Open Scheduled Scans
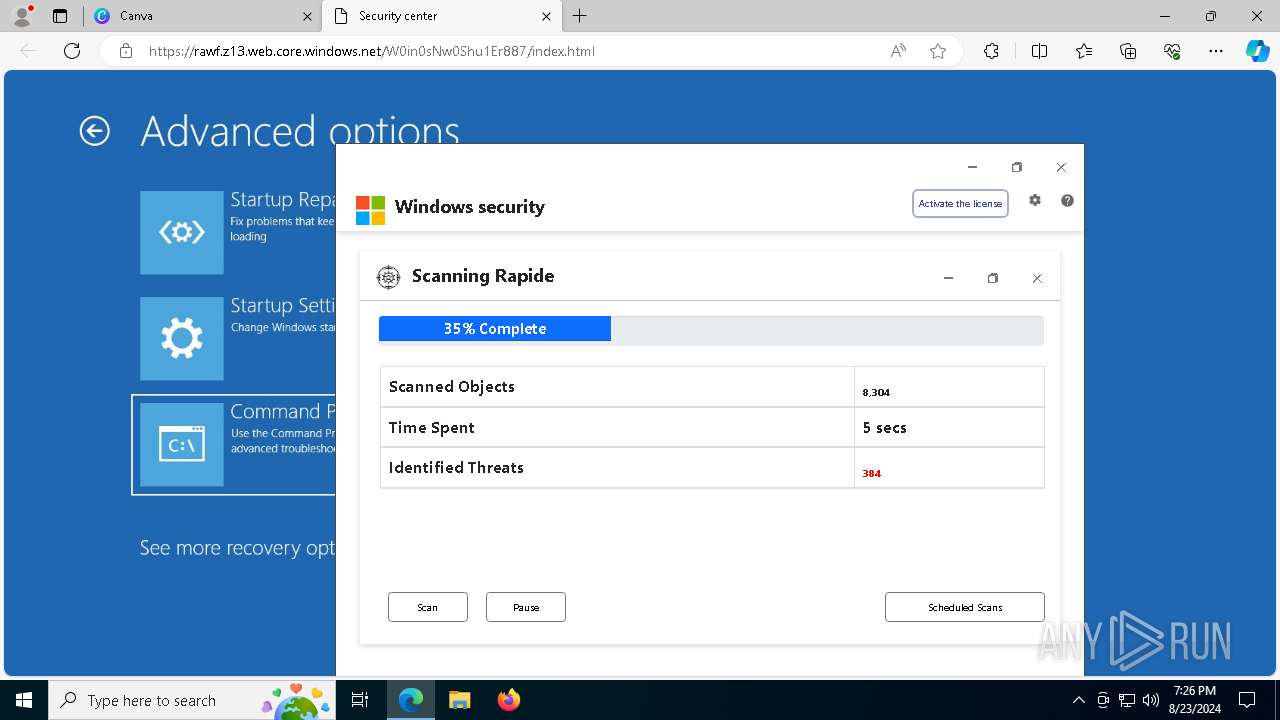This screenshot has width=1280, height=720. (x=965, y=607)
